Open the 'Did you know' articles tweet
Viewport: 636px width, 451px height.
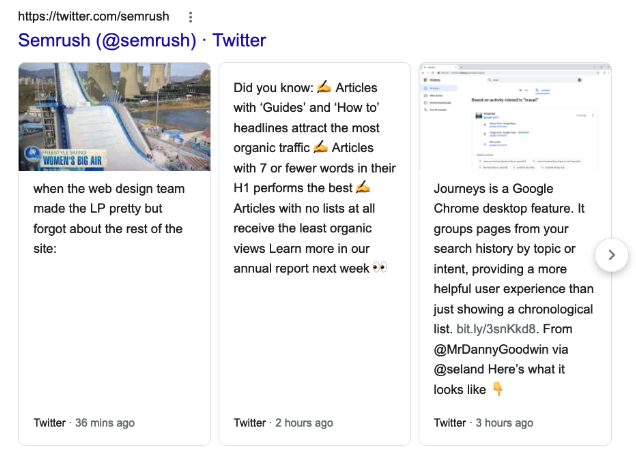coord(314,178)
